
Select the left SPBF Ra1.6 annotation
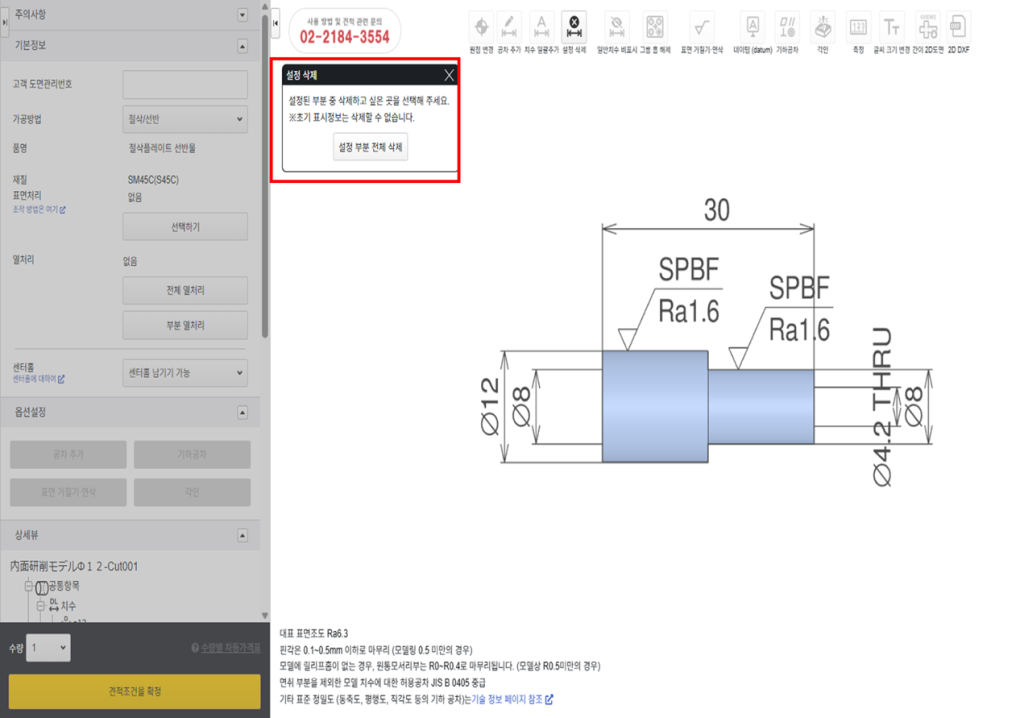pos(688,290)
